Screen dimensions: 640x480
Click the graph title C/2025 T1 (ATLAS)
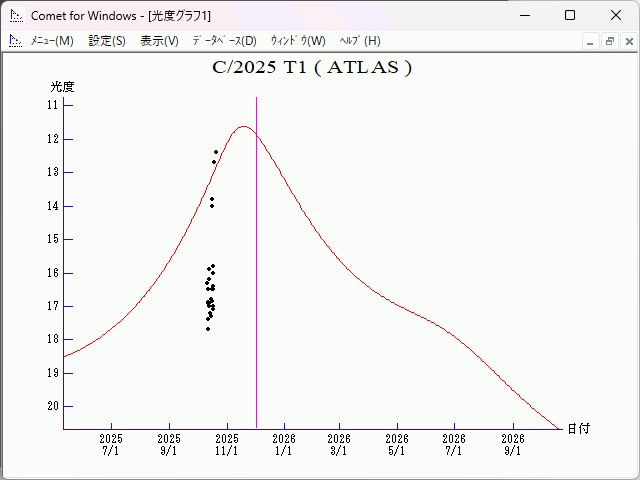coord(312,68)
